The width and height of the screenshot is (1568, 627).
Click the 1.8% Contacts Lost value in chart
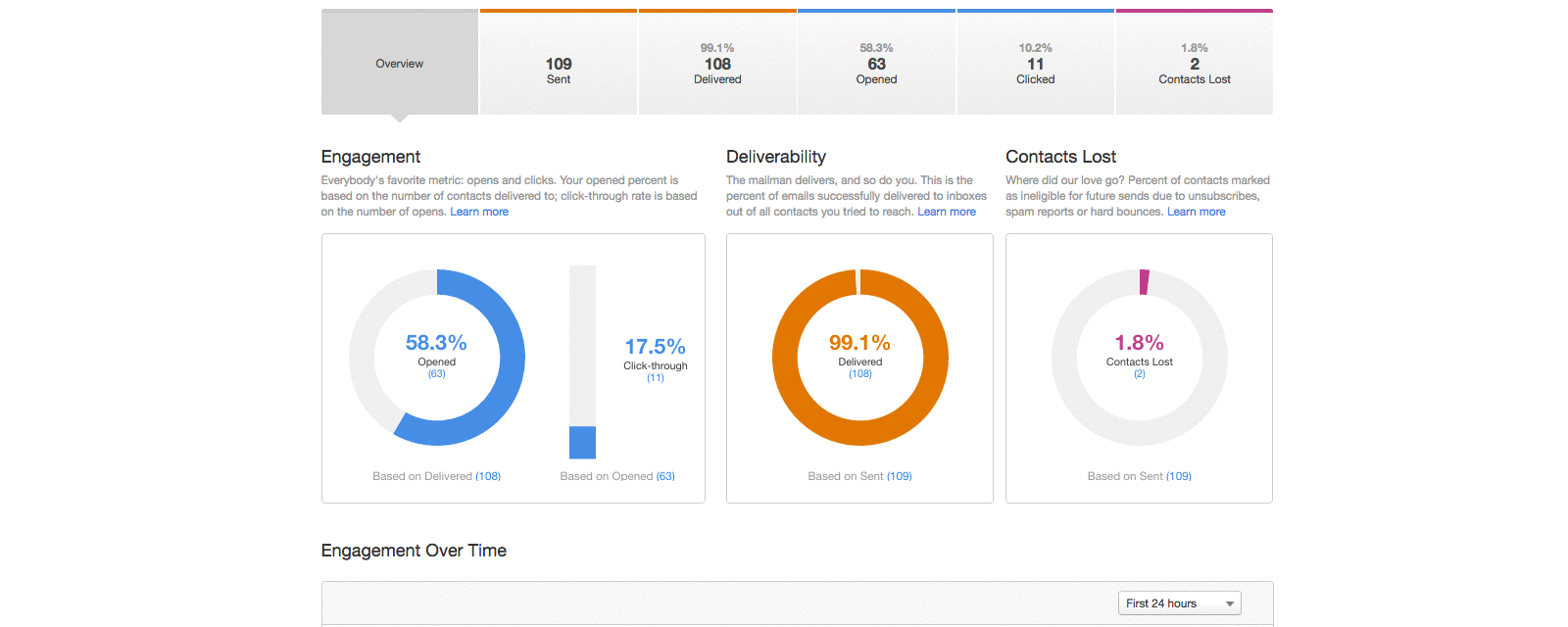(x=1139, y=343)
